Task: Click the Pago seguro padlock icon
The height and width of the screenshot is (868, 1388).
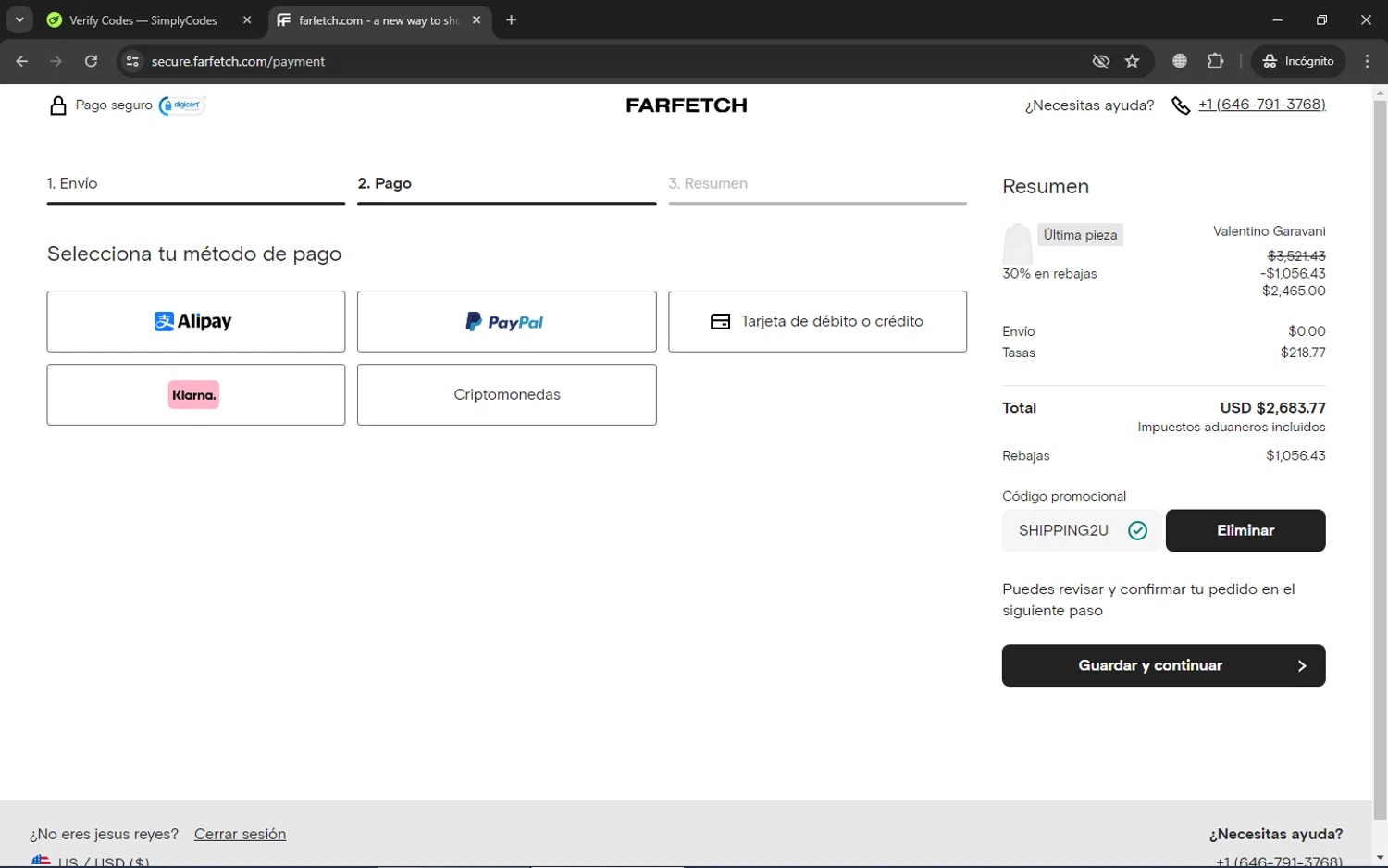Action: (58, 105)
